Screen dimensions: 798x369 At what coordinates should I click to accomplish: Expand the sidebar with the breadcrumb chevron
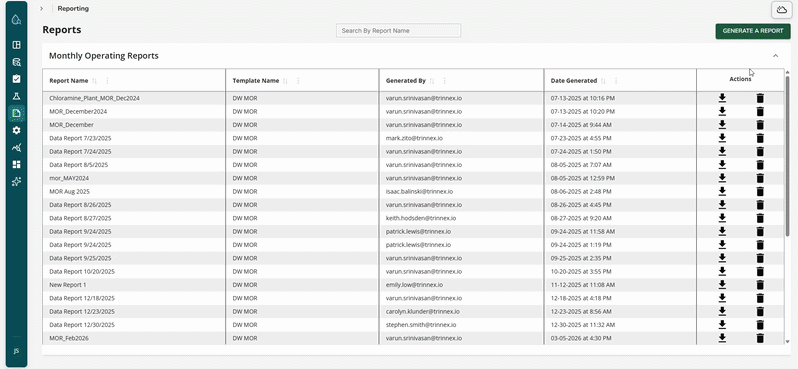pyautogui.click(x=41, y=9)
